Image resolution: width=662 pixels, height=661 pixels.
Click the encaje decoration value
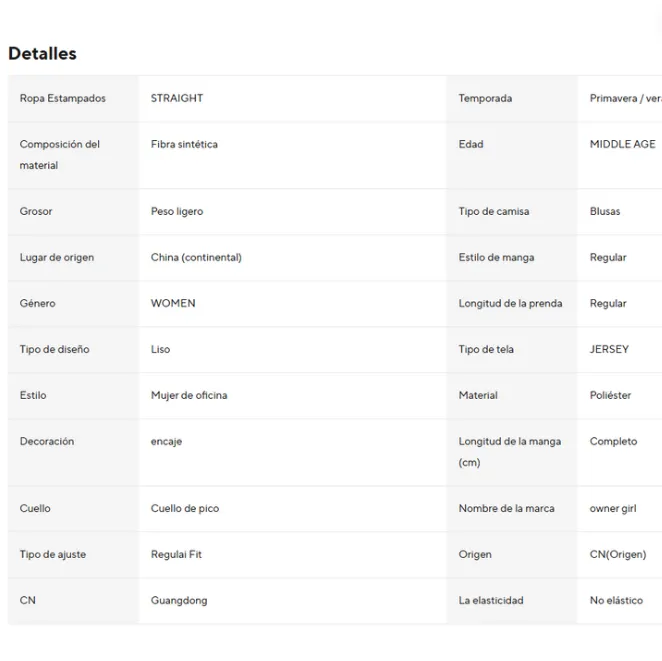[166, 442]
